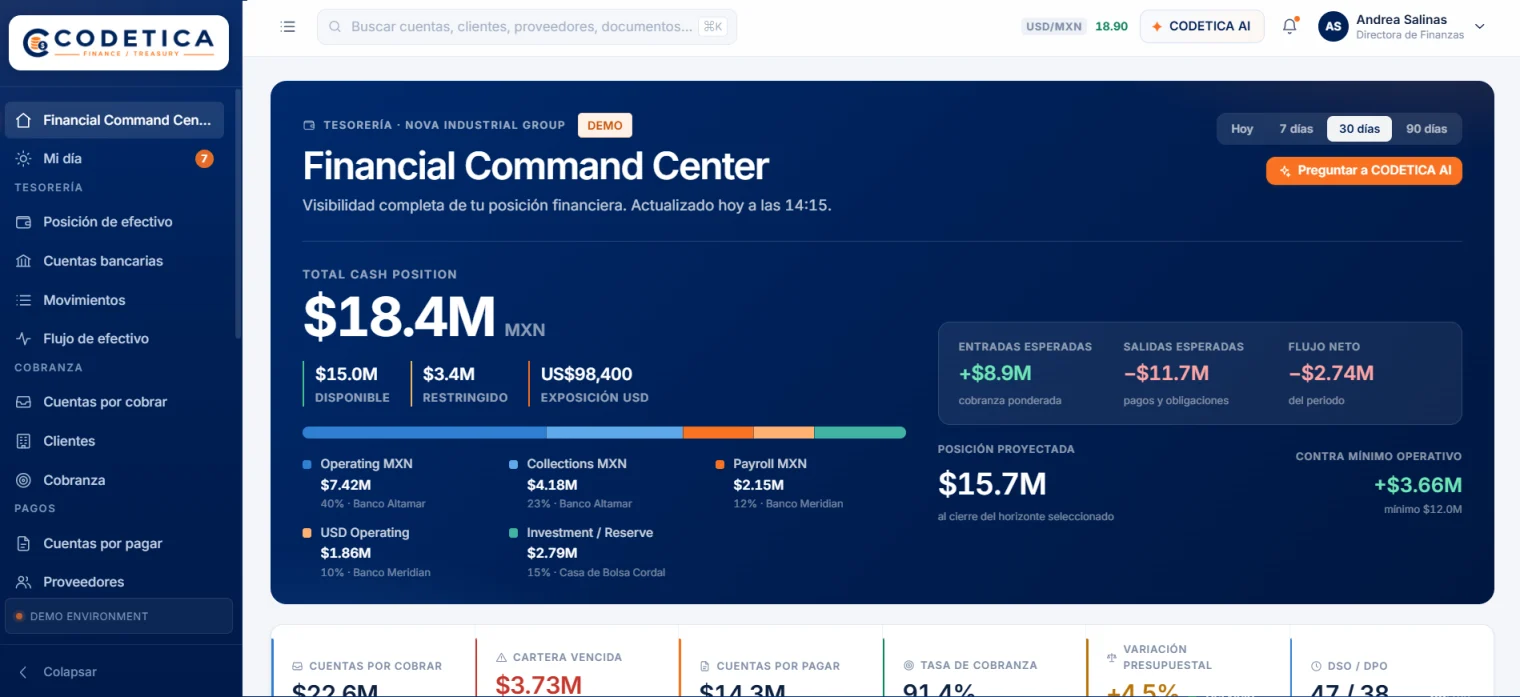Click the $15.7M Posición proyectada value
Image resolution: width=1520 pixels, height=697 pixels.
point(992,484)
